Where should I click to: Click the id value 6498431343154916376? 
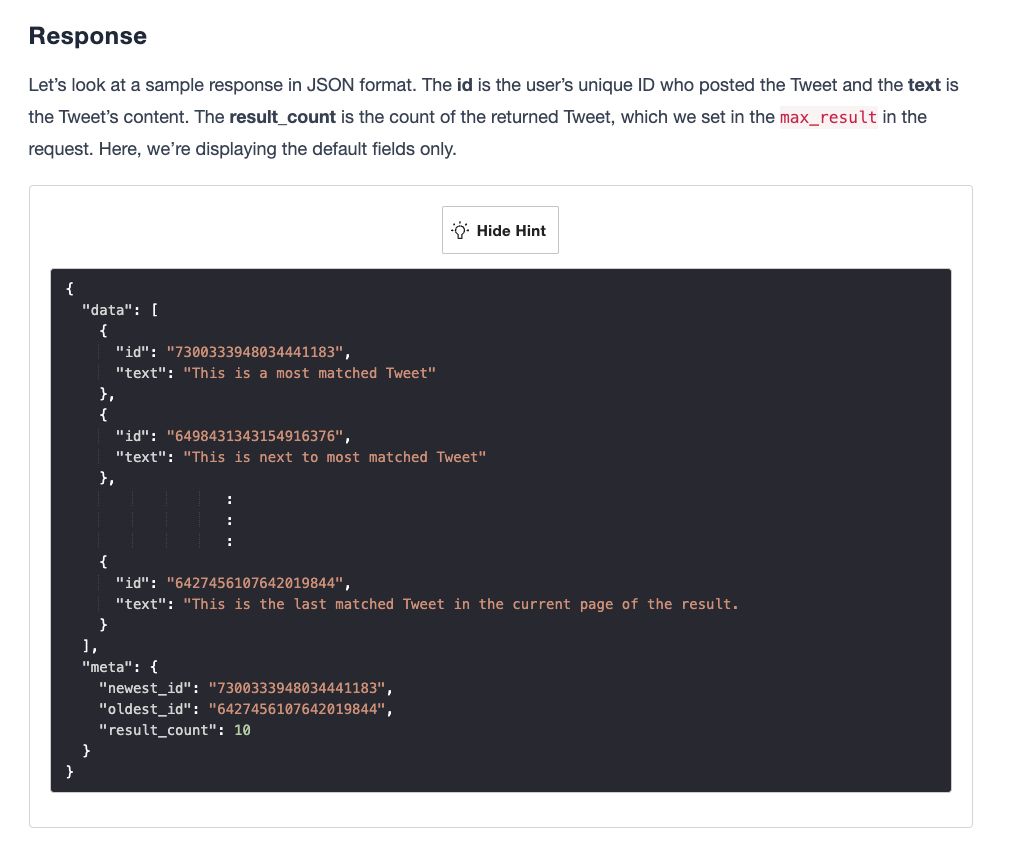[x=254, y=436]
